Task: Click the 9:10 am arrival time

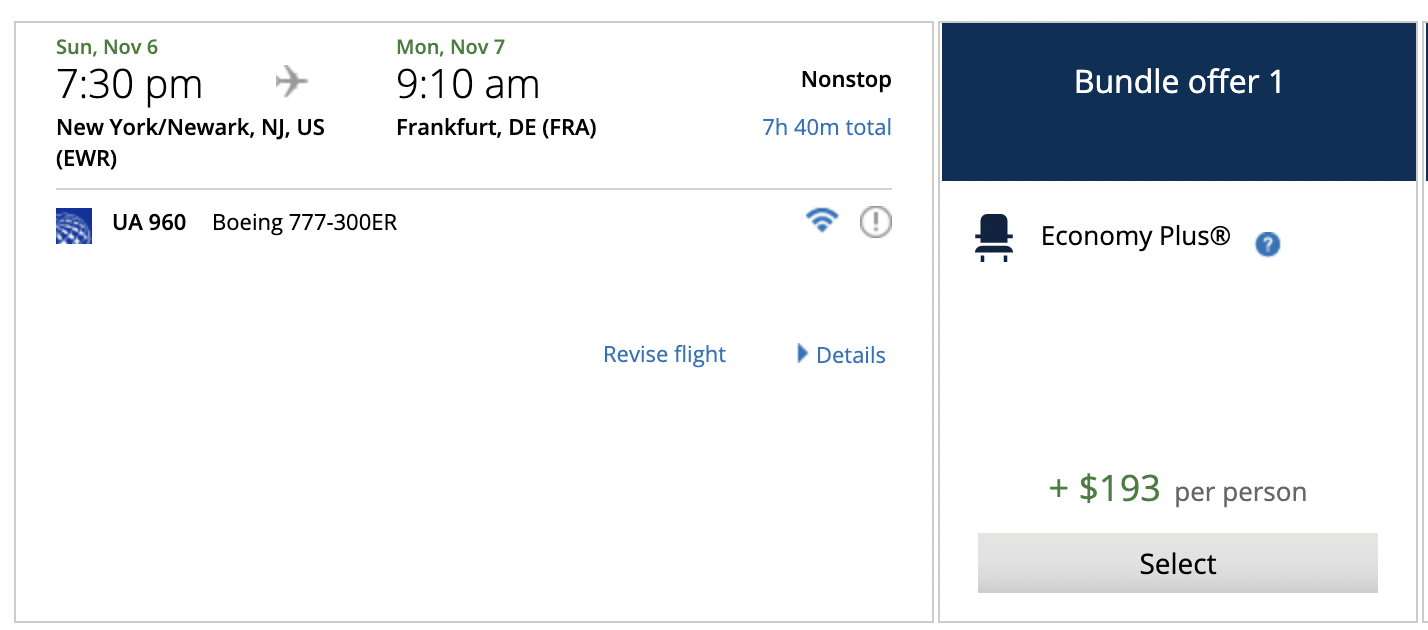Action: 468,85
